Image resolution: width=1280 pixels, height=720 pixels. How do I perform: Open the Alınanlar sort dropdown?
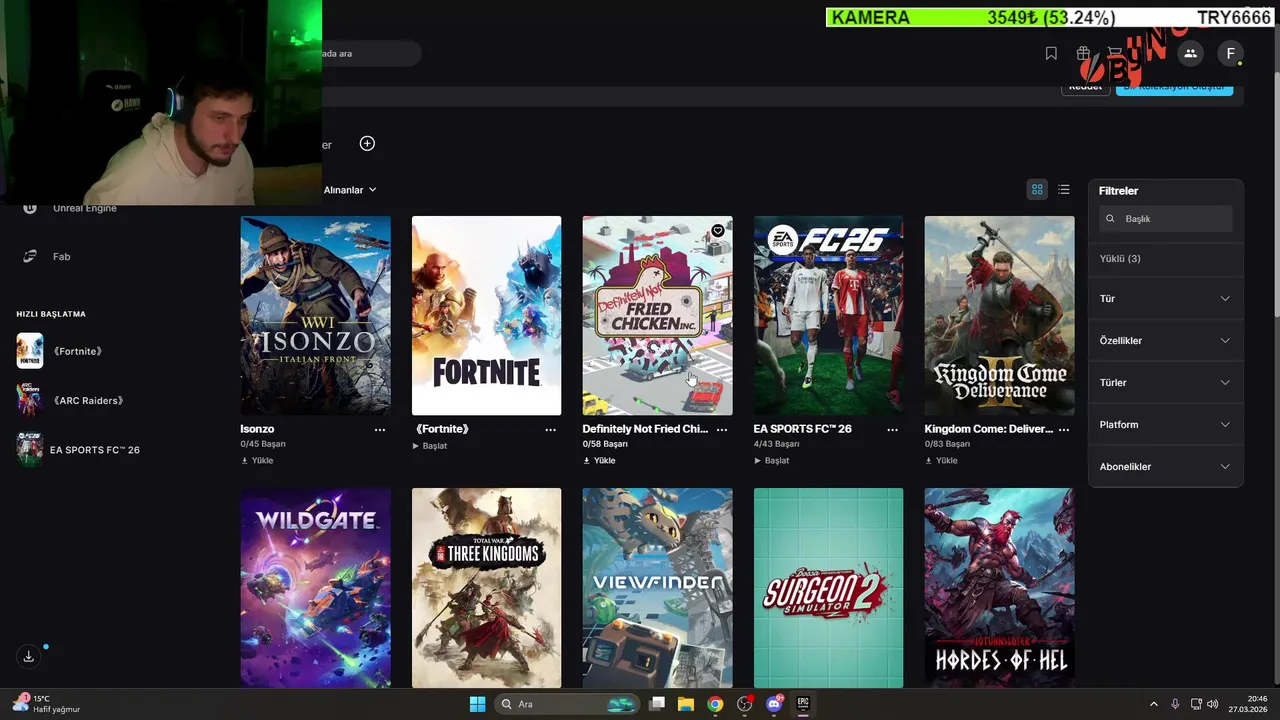pos(350,190)
